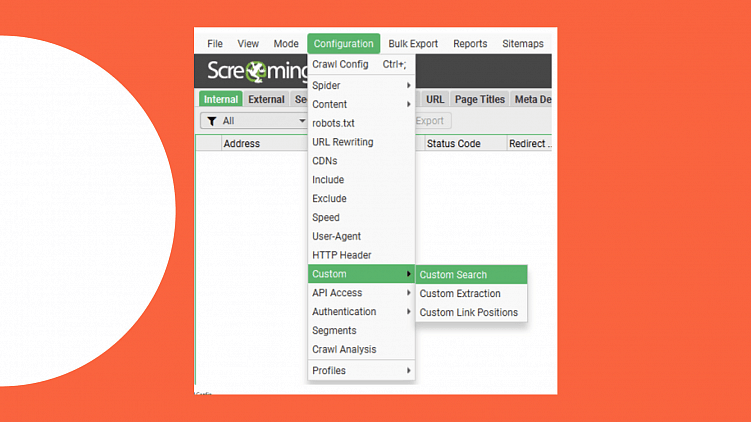Choose Custom Extraction from submenu
Image resolution: width=751 pixels, height=422 pixels.
[471, 294]
